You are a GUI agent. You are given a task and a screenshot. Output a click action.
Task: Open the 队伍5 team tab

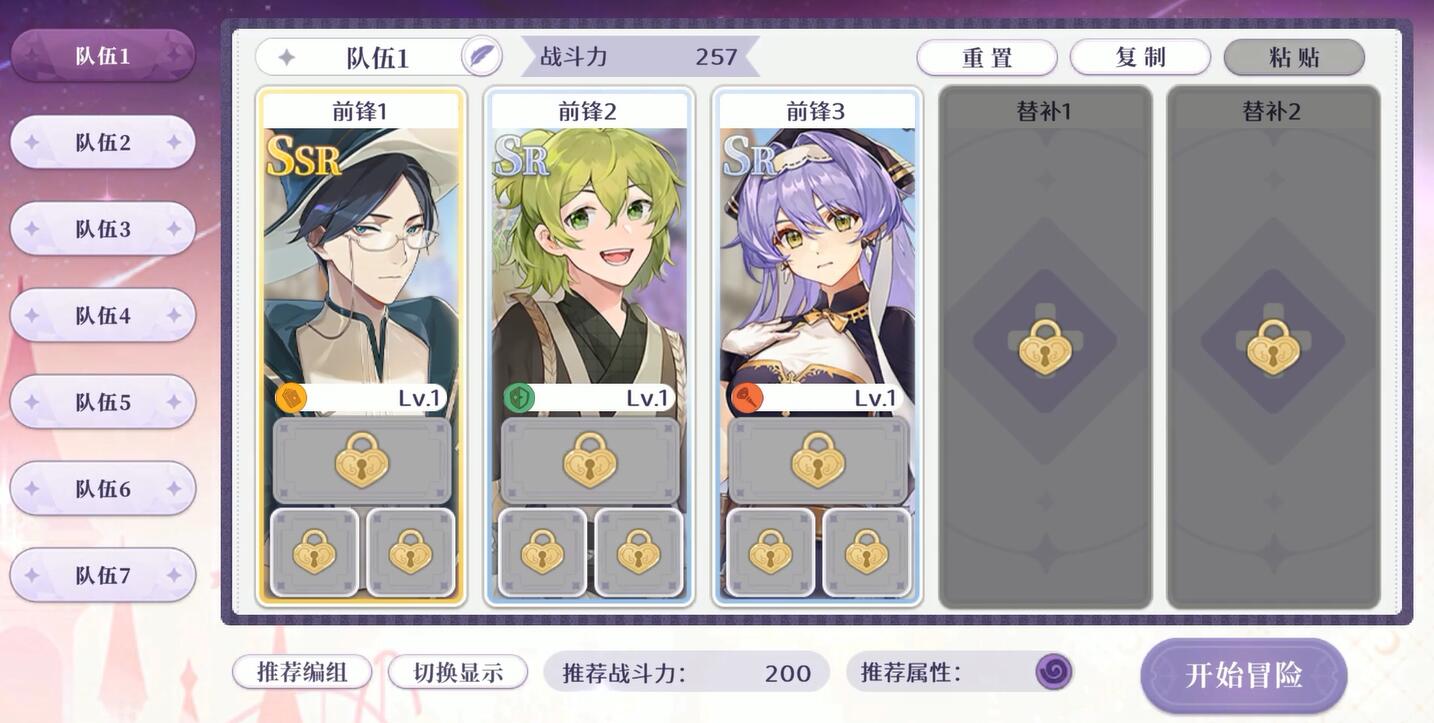103,402
